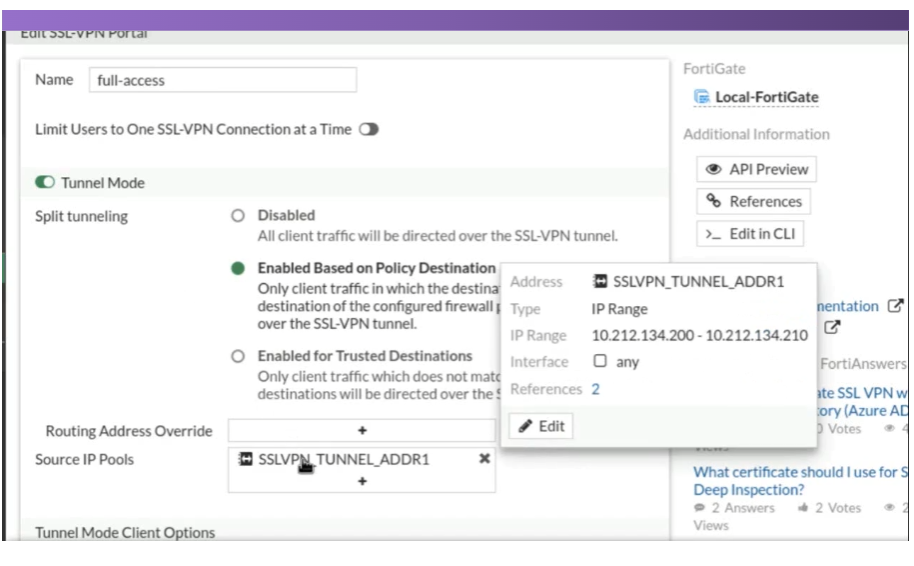Click Tunnel Mode Client Options section header
The image size is (914, 566).
click(125, 532)
